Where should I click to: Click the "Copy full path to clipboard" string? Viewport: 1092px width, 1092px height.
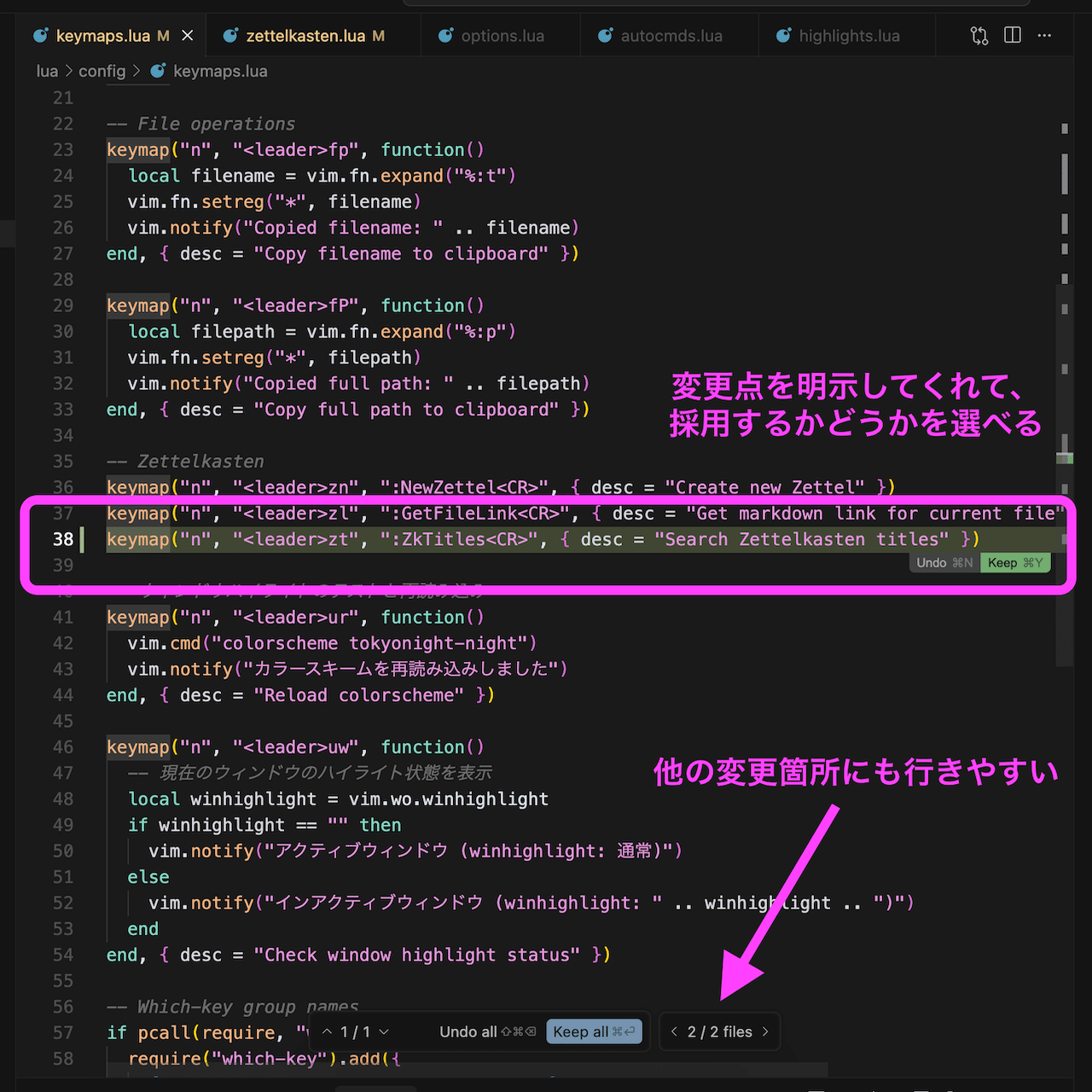406,409
